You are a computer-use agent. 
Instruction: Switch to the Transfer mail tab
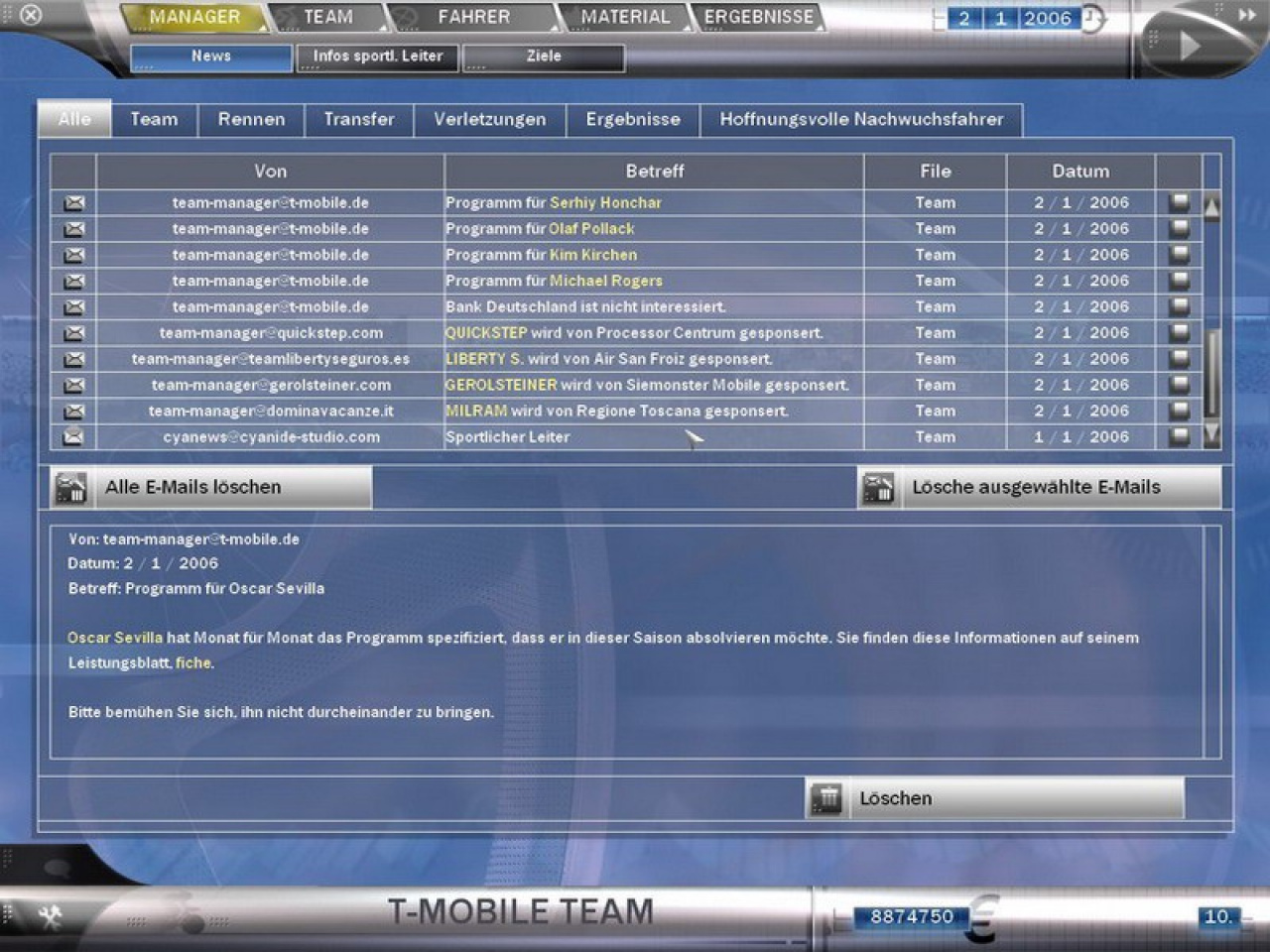[x=359, y=120]
